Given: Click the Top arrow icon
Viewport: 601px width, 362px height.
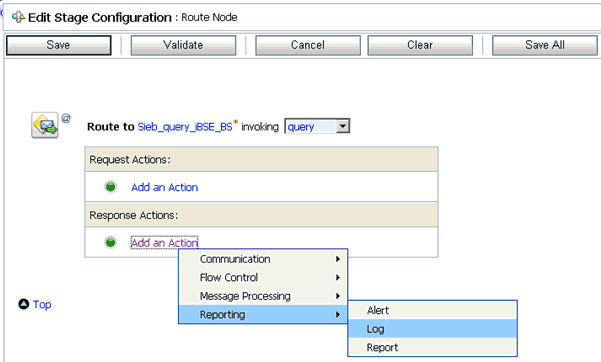Looking at the screenshot, I should [x=24, y=304].
